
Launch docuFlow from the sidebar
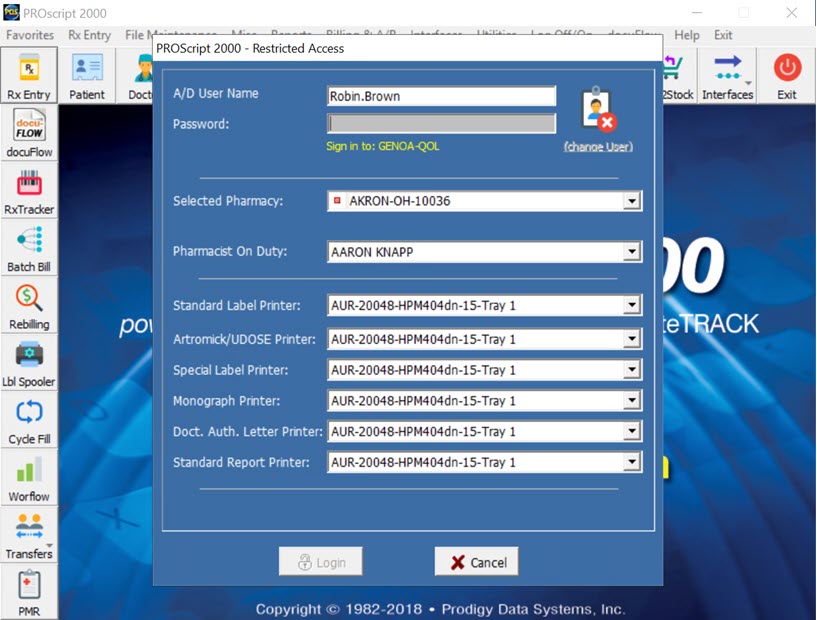point(29,133)
